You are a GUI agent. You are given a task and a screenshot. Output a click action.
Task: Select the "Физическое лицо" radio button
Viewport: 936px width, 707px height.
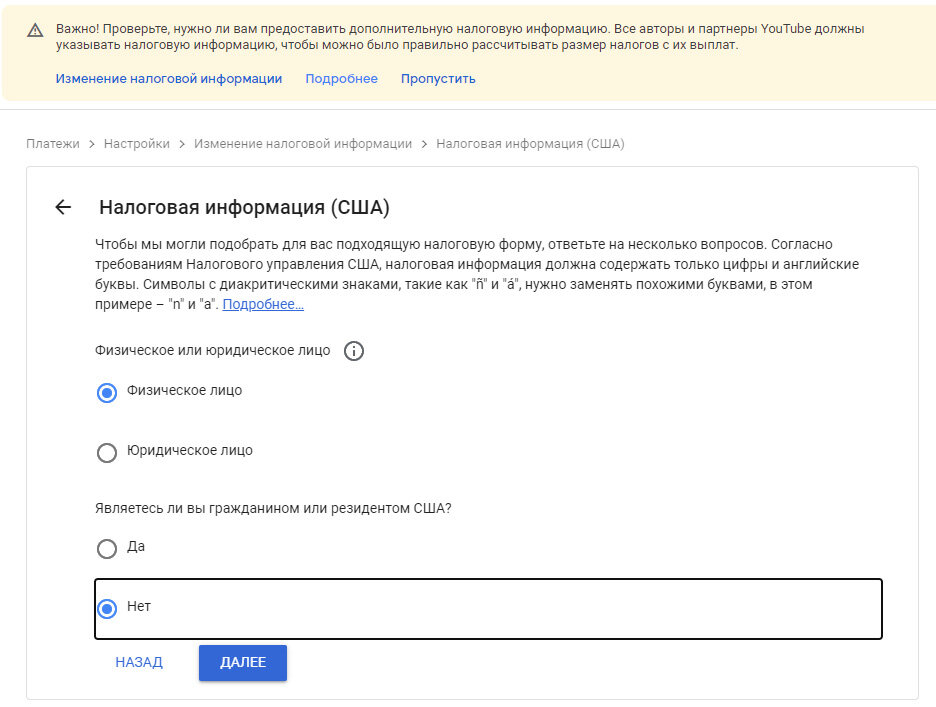click(x=107, y=393)
